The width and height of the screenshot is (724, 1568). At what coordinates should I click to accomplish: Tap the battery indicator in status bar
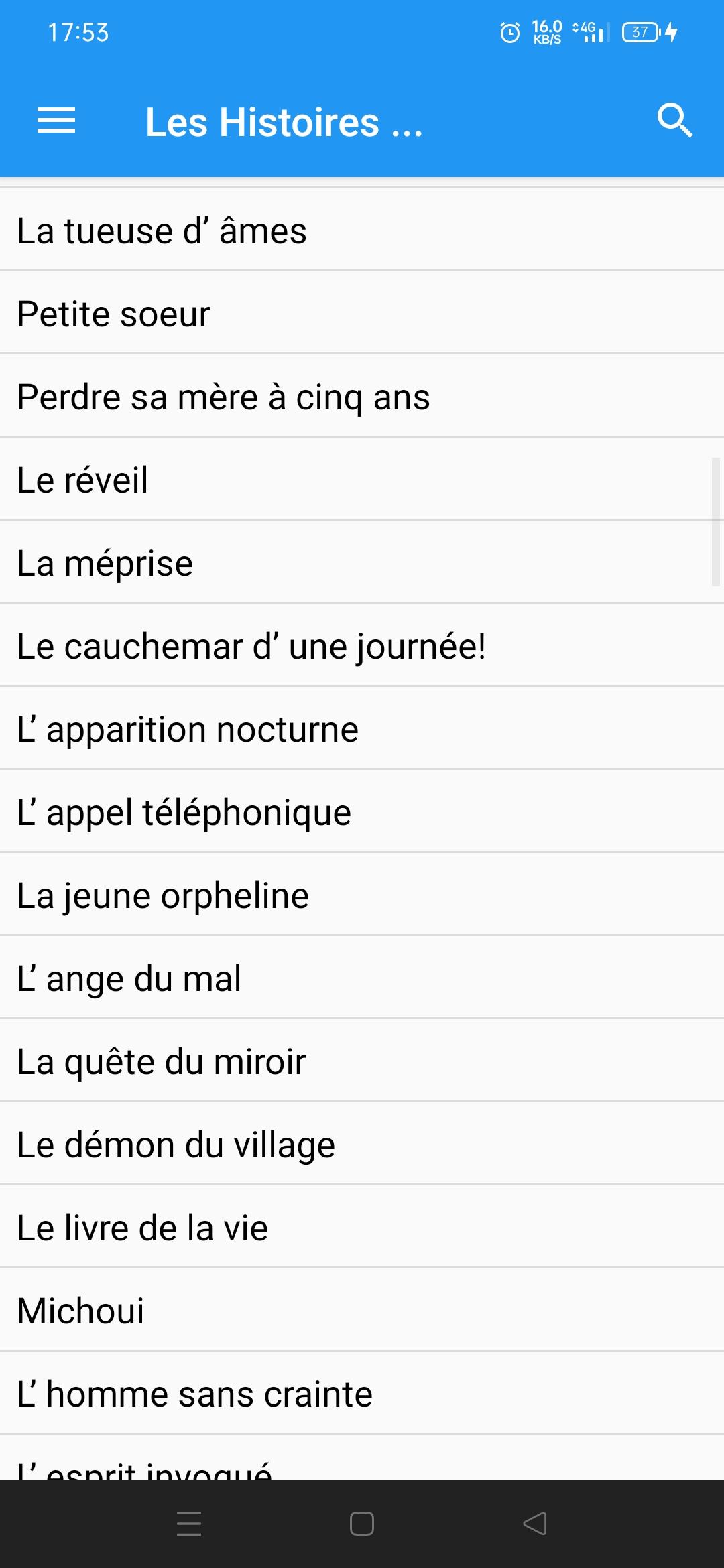tap(650, 32)
